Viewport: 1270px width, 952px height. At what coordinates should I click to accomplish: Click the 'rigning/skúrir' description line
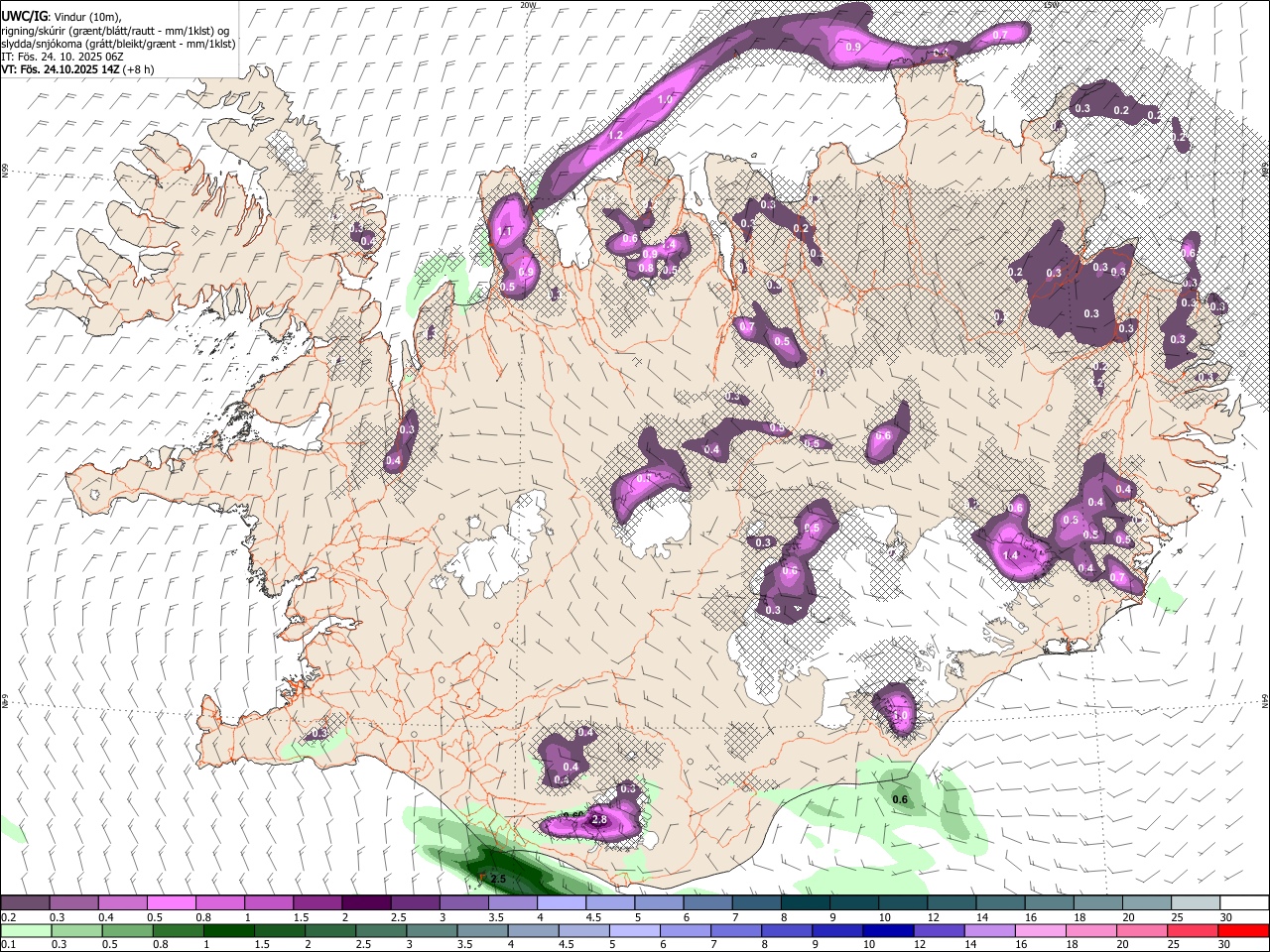pos(115,31)
